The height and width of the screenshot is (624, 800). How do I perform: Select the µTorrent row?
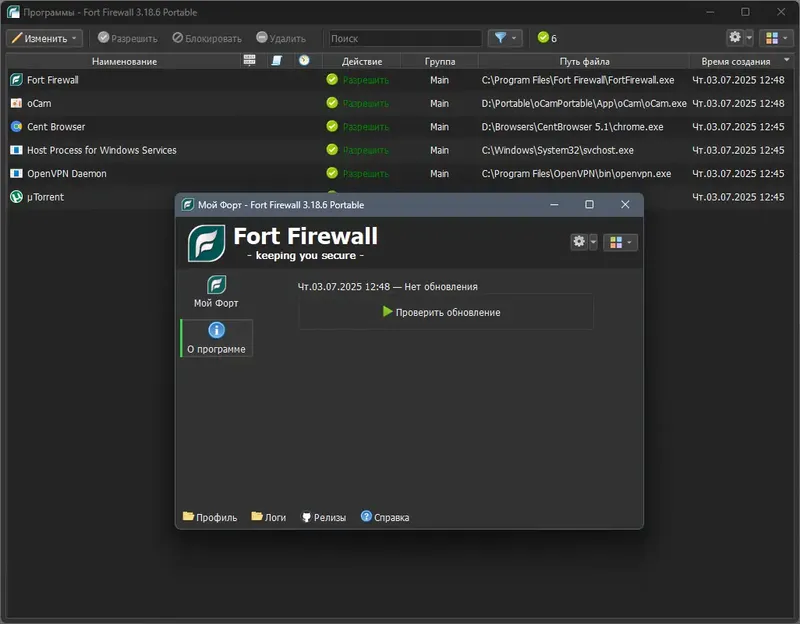pyautogui.click(x=92, y=197)
